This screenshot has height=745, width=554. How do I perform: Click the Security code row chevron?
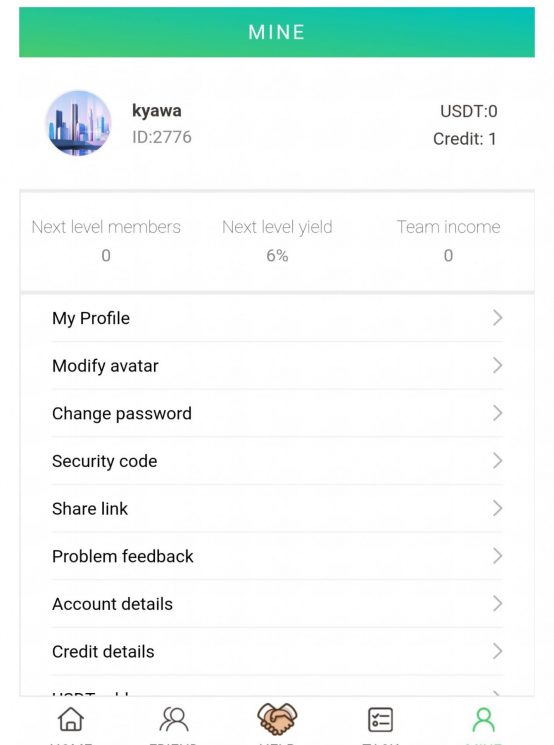click(x=497, y=460)
